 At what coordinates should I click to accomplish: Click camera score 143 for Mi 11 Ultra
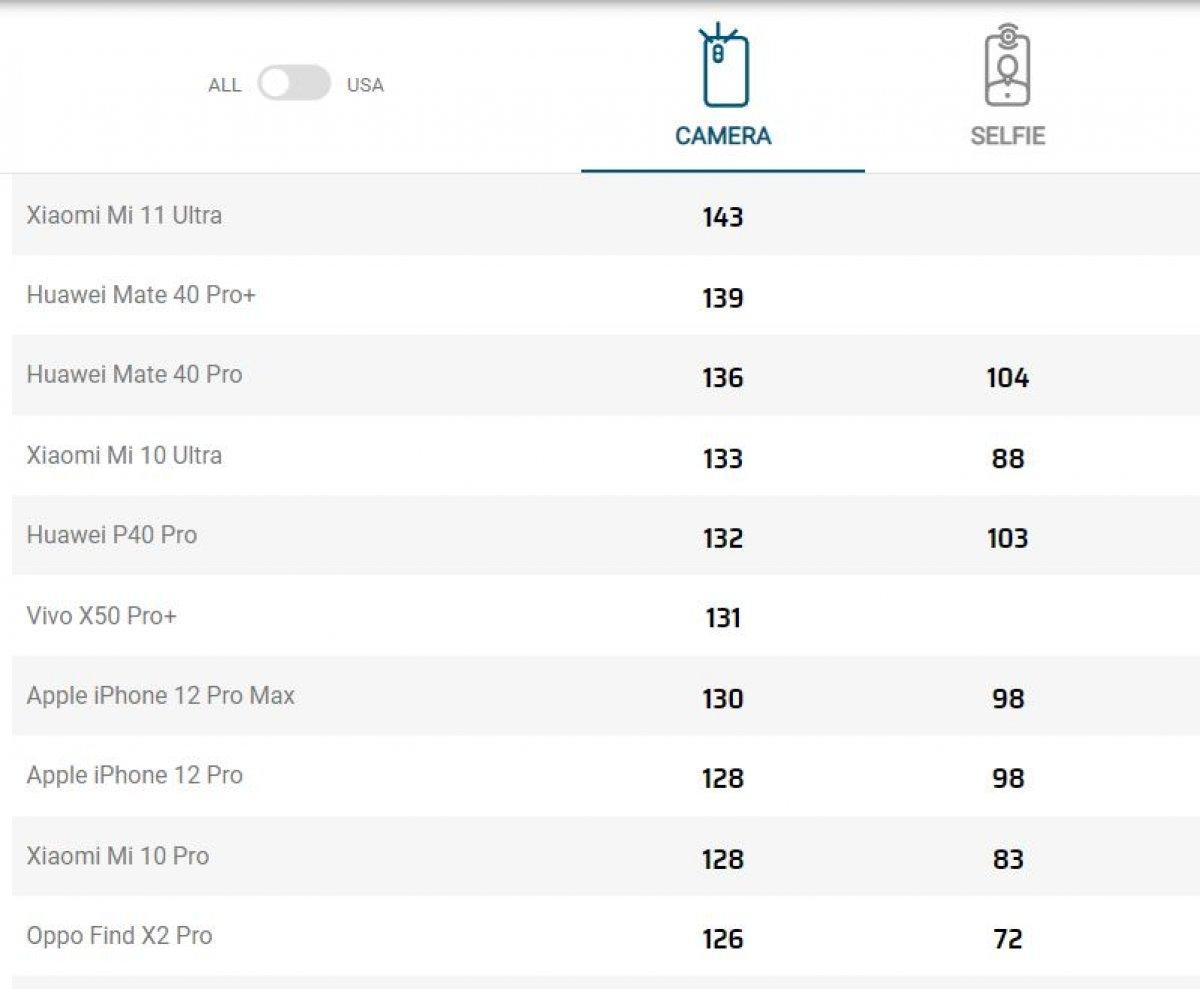coord(723,217)
